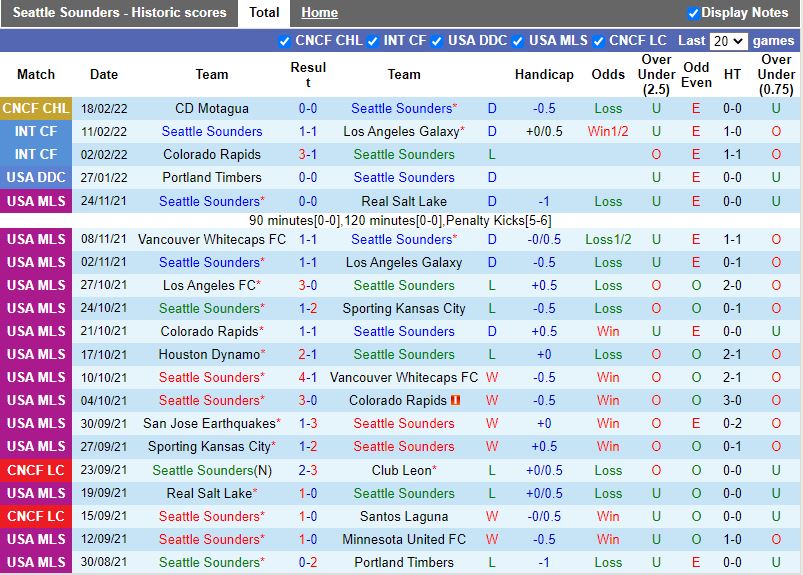The image size is (803, 575).
Task: Toggle the Display Notes checkbox
Action: click(693, 13)
